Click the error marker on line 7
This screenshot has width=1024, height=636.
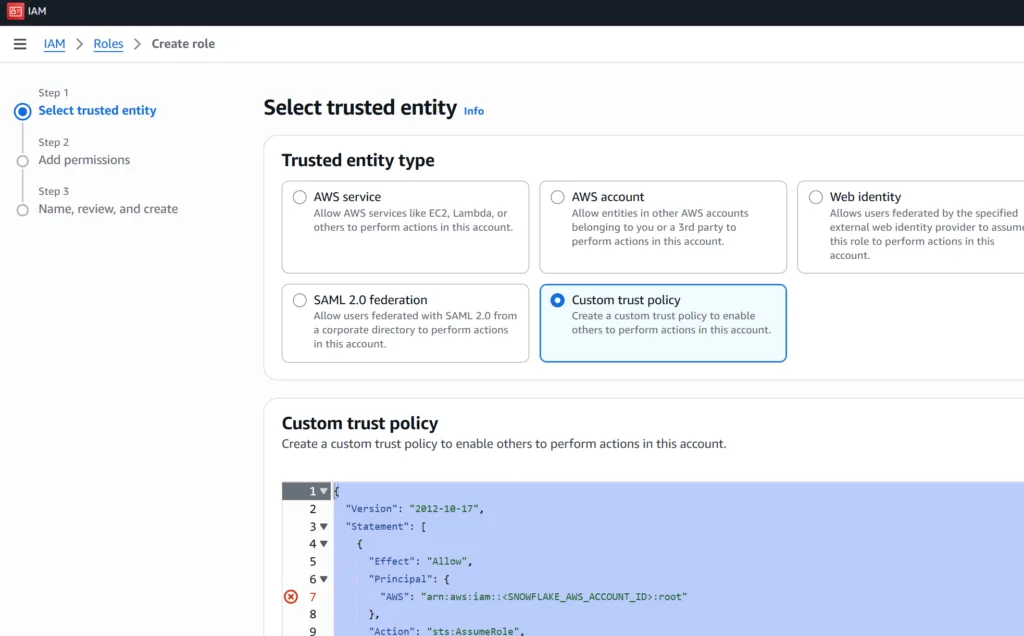tap(291, 597)
